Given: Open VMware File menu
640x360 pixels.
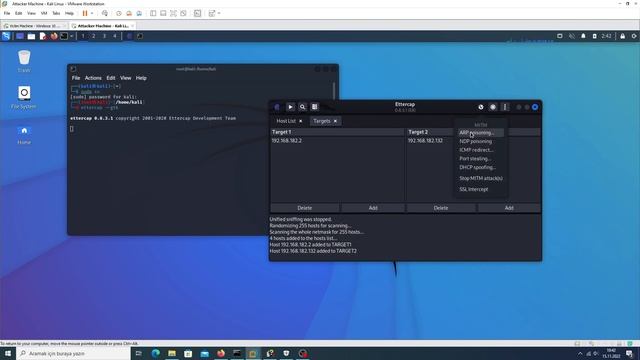Looking at the screenshot, I should coord(7,13).
